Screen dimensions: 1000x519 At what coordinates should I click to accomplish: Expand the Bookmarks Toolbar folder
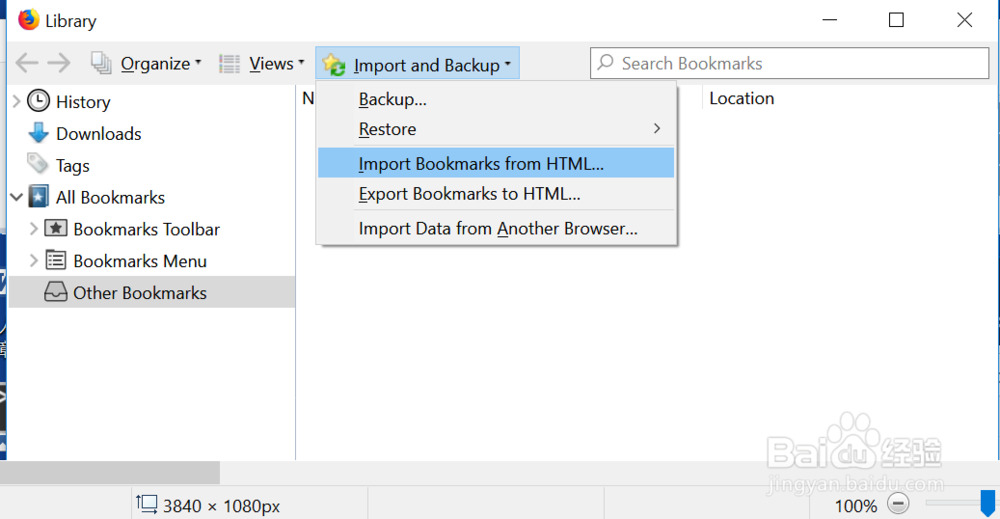pyautogui.click(x=34, y=229)
